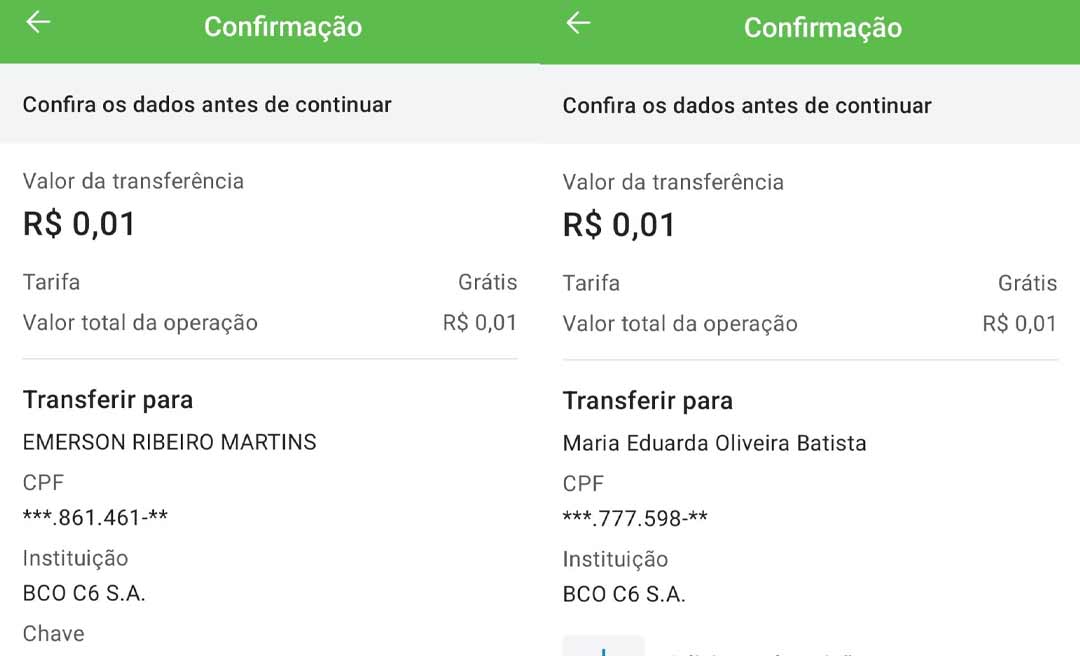The height and width of the screenshot is (656, 1080).
Task: Click the institution BCO C6 S.A. on the right
Action: point(626,593)
